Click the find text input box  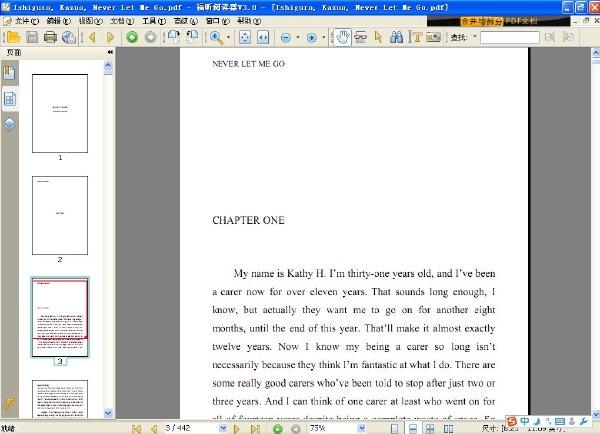(510, 37)
